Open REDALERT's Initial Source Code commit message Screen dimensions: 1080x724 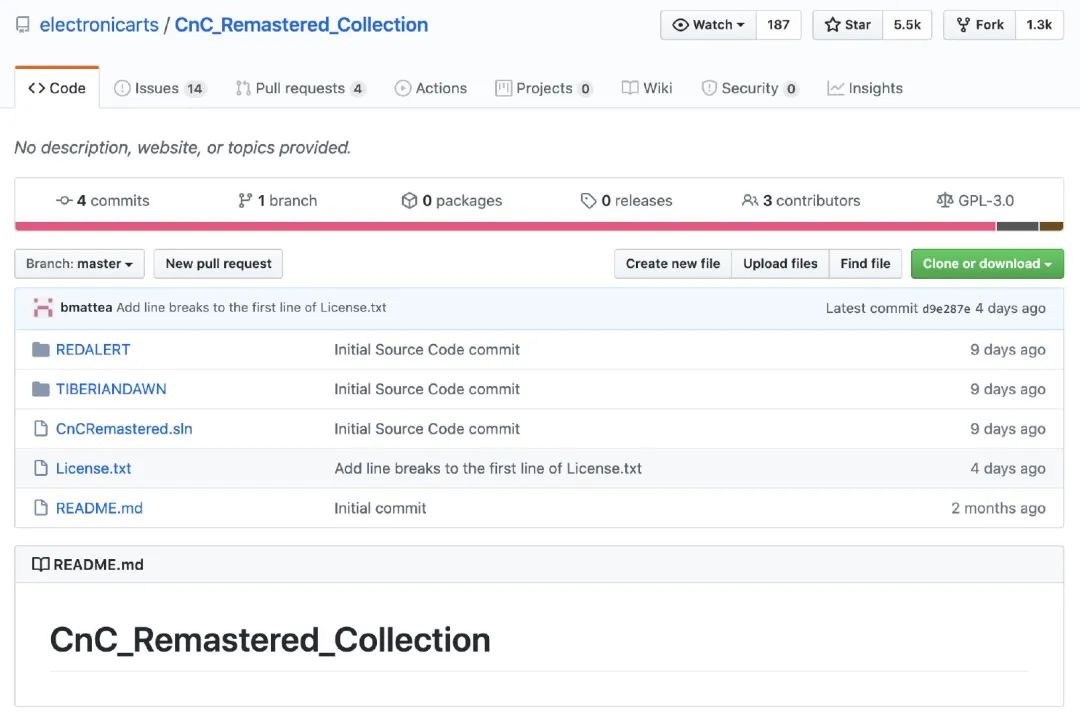coord(427,350)
